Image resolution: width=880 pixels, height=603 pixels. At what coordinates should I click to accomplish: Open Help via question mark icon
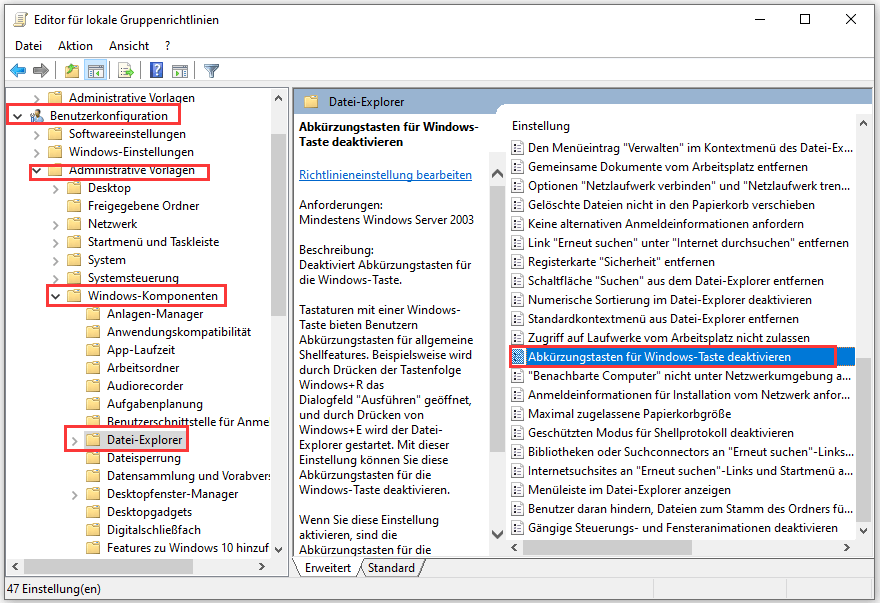(x=157, y=70)
